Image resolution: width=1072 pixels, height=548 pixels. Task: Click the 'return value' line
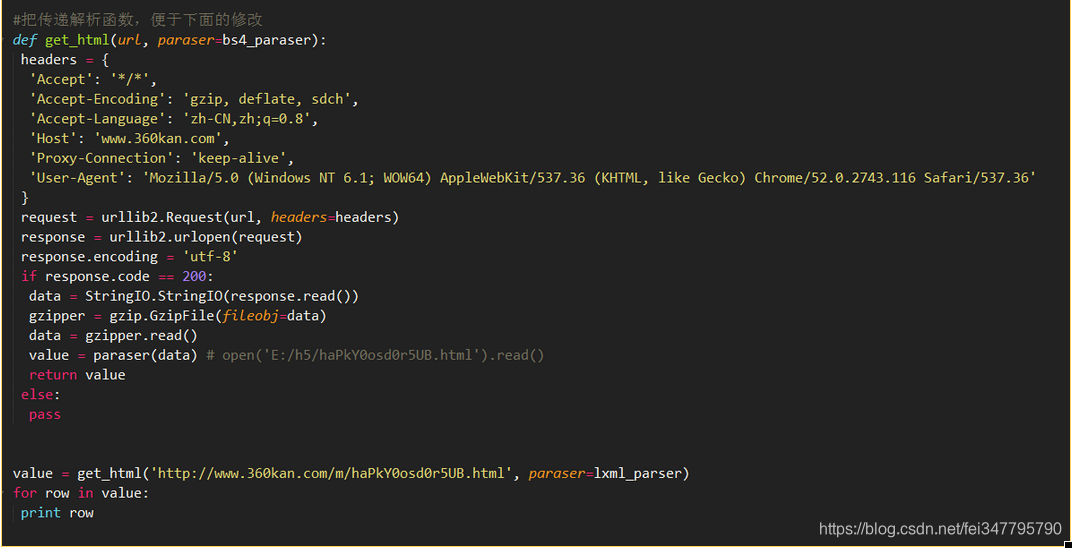tap(77, 375)
